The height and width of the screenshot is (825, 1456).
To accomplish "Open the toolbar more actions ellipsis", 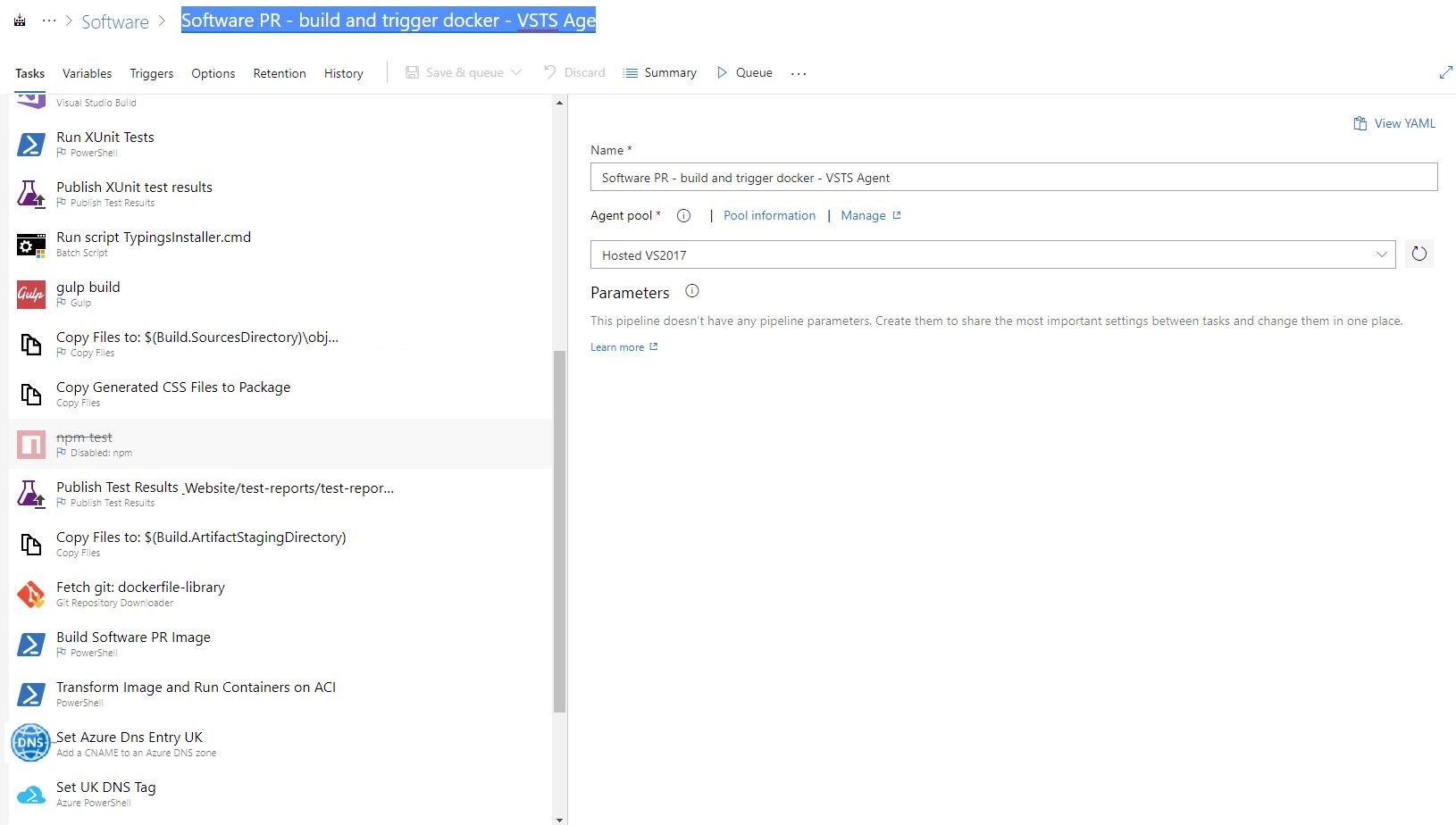I will 799,73.
